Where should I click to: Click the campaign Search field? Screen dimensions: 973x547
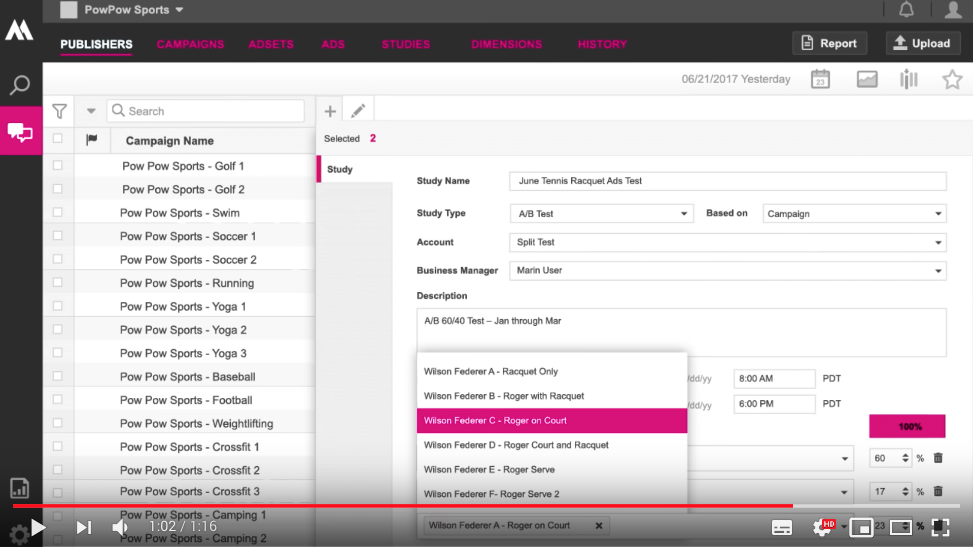pyautogui.click(x=205, y=111)
